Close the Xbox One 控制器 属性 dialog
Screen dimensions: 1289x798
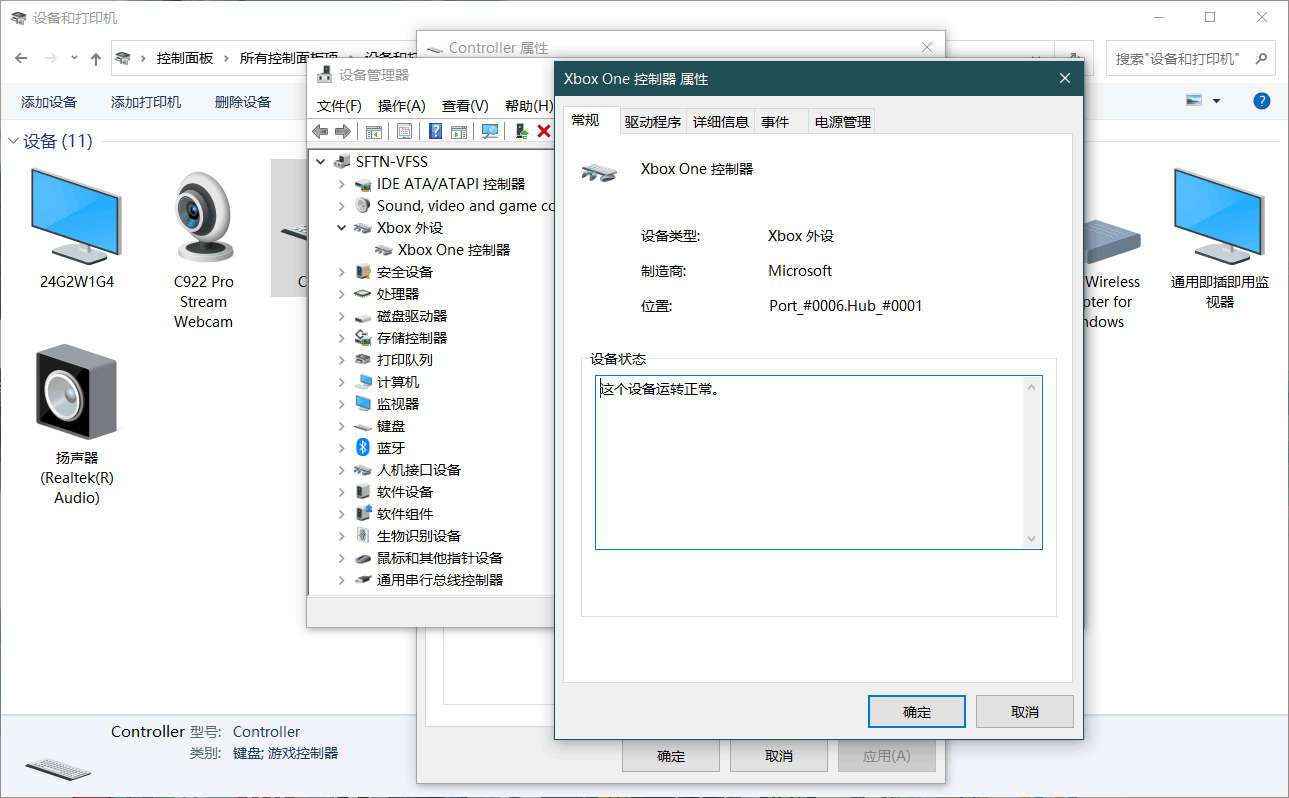[x=1065, y=79]
